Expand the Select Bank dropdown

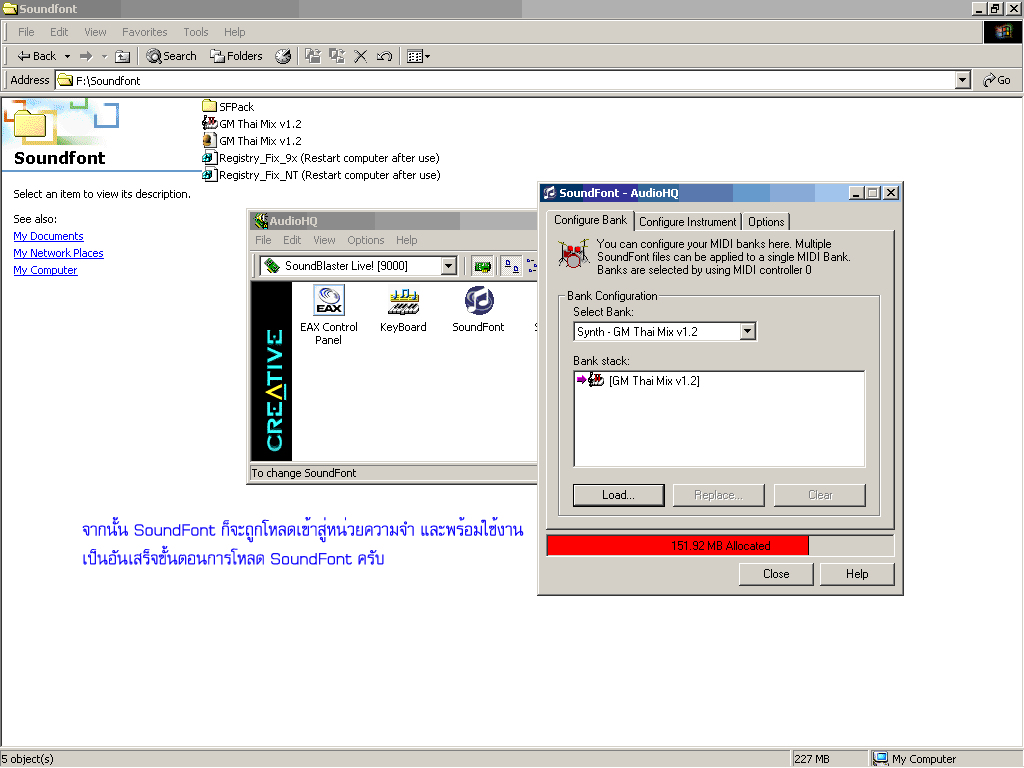point(748,332)
